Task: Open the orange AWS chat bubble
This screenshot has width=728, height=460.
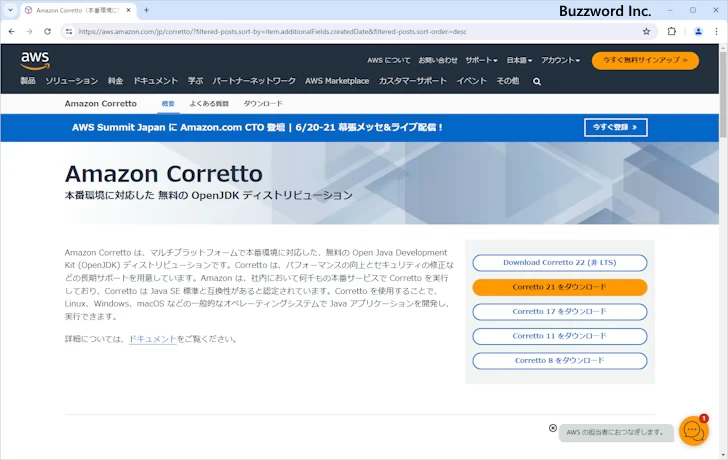Action: point(694,431)
